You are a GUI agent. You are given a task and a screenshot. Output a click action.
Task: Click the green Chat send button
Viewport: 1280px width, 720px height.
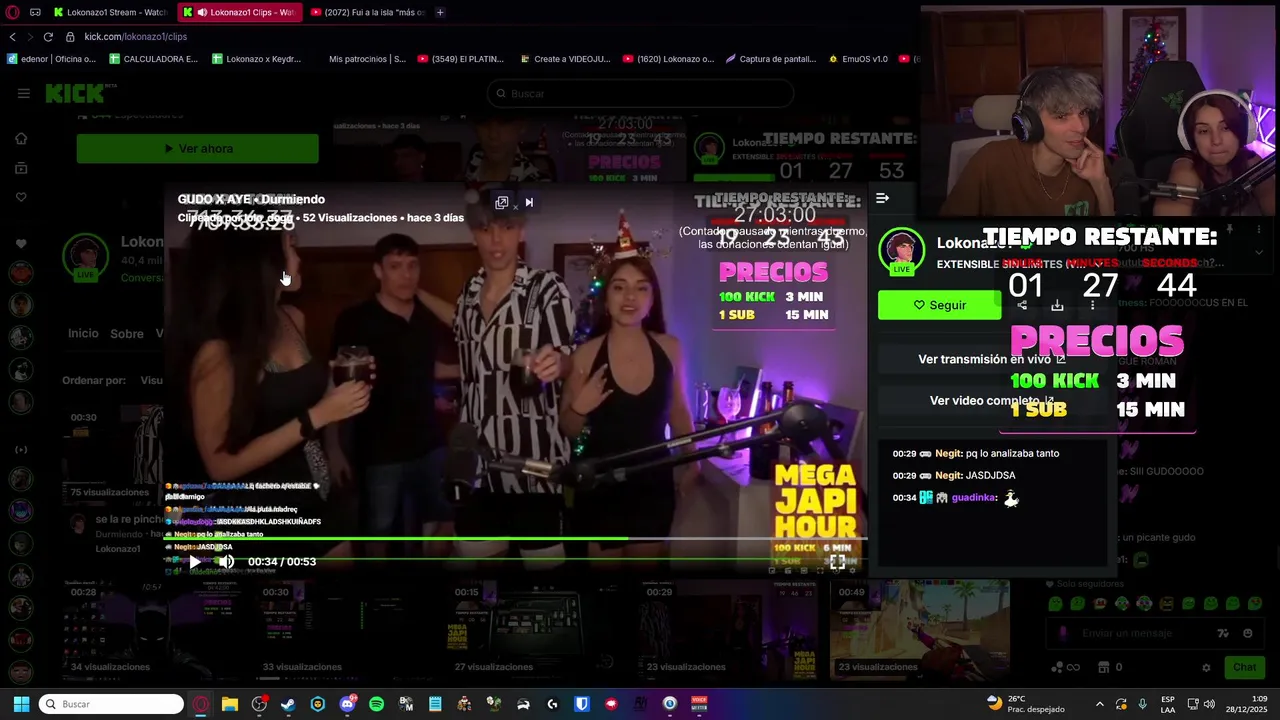[1244, 667]
